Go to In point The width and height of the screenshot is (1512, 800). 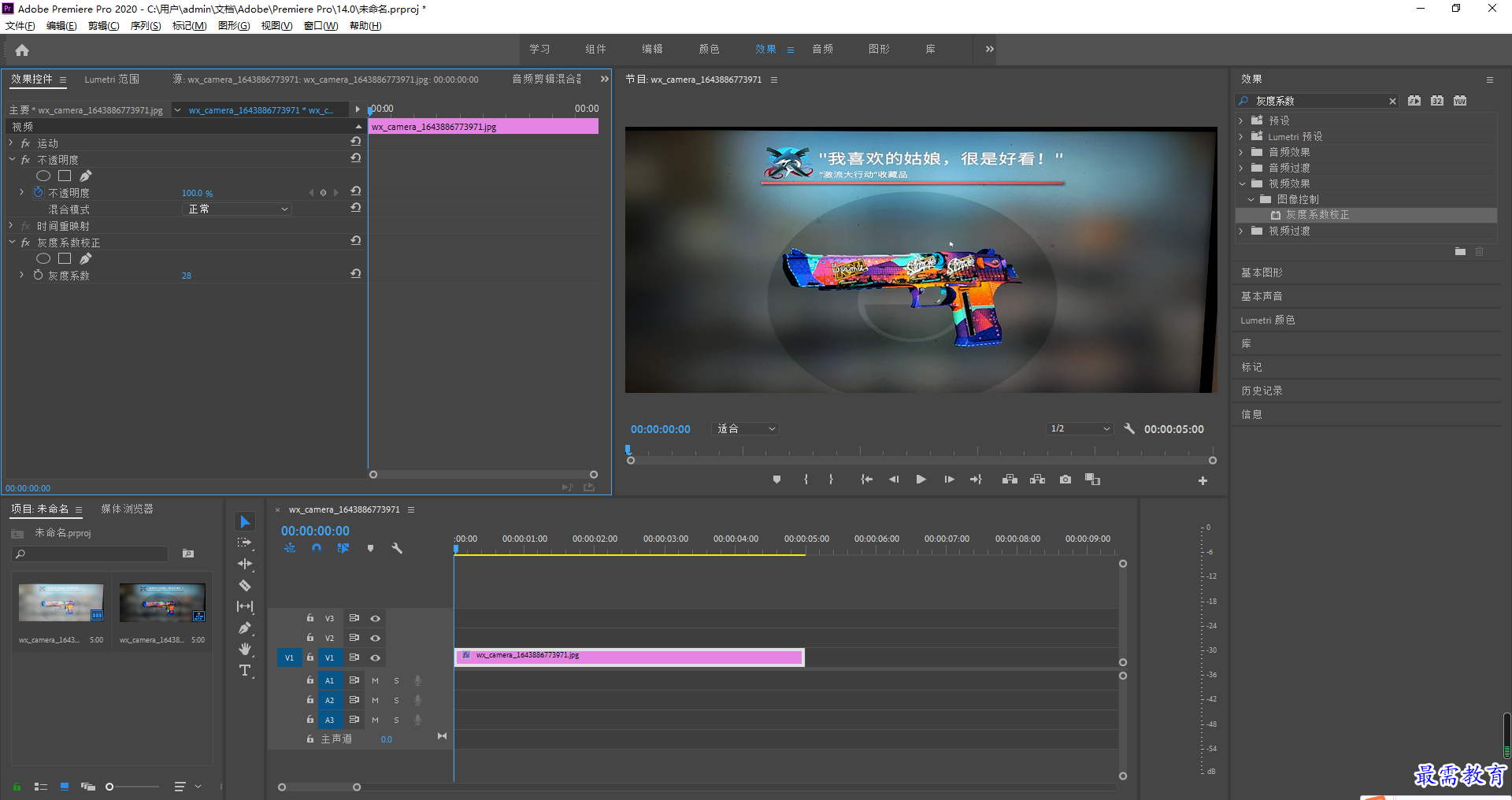[866, 479]
